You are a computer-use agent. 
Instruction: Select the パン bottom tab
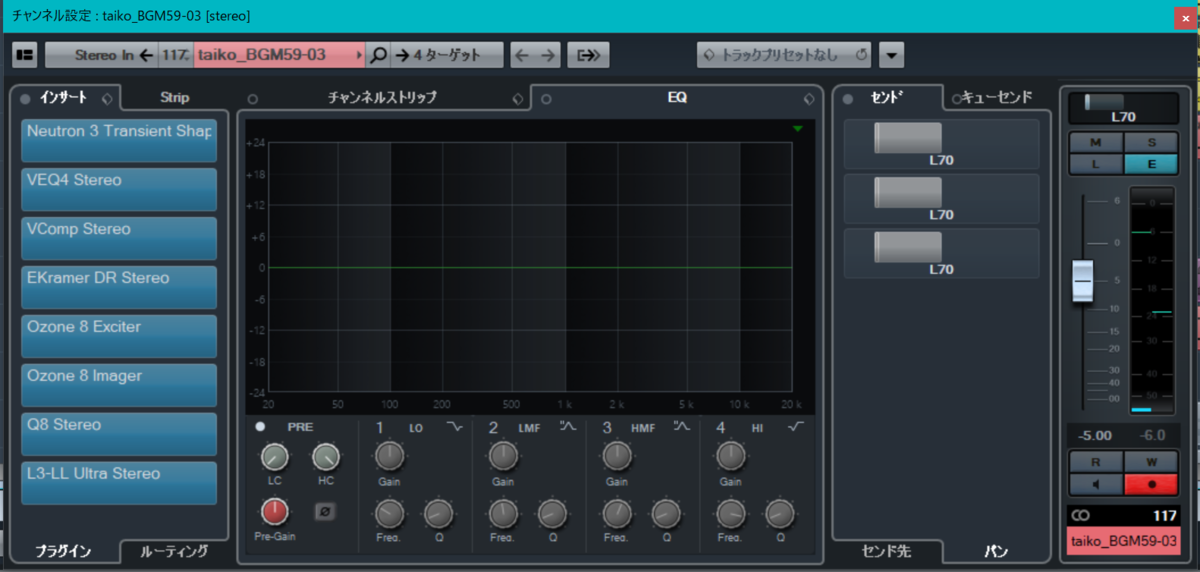pos(996,551)
